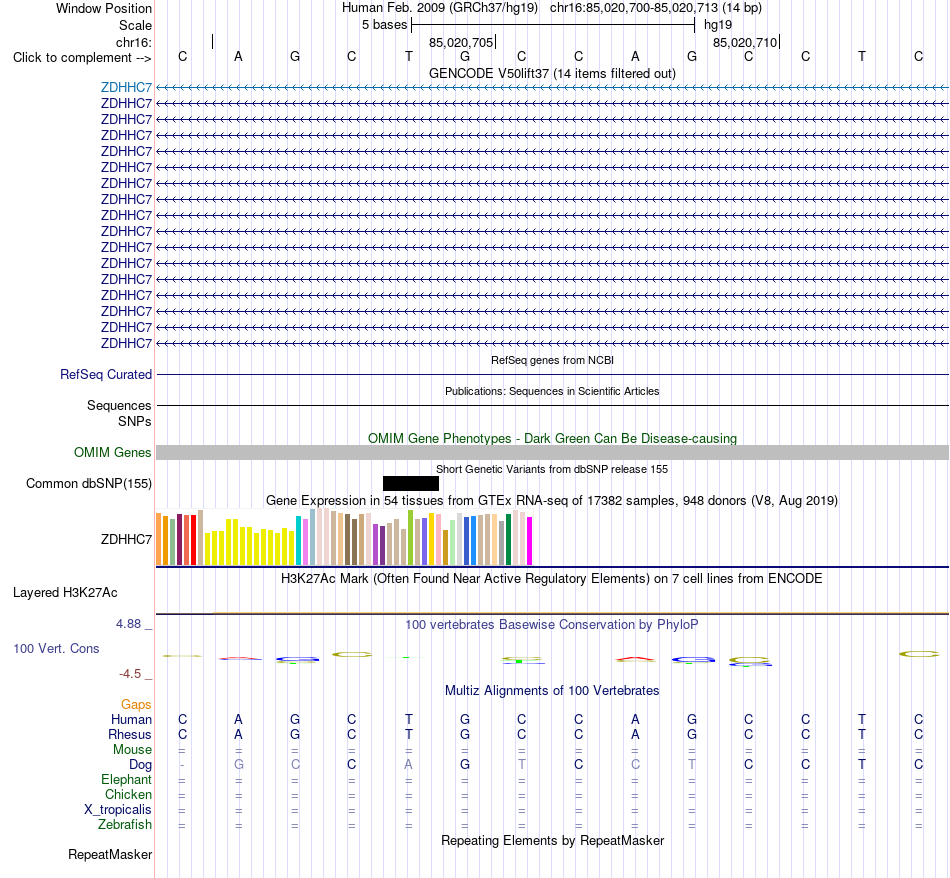Click the -4.5 PhyloP lower scale value
Image resolution: width=950 pixels, height=878 pixels.
(130, 674)
